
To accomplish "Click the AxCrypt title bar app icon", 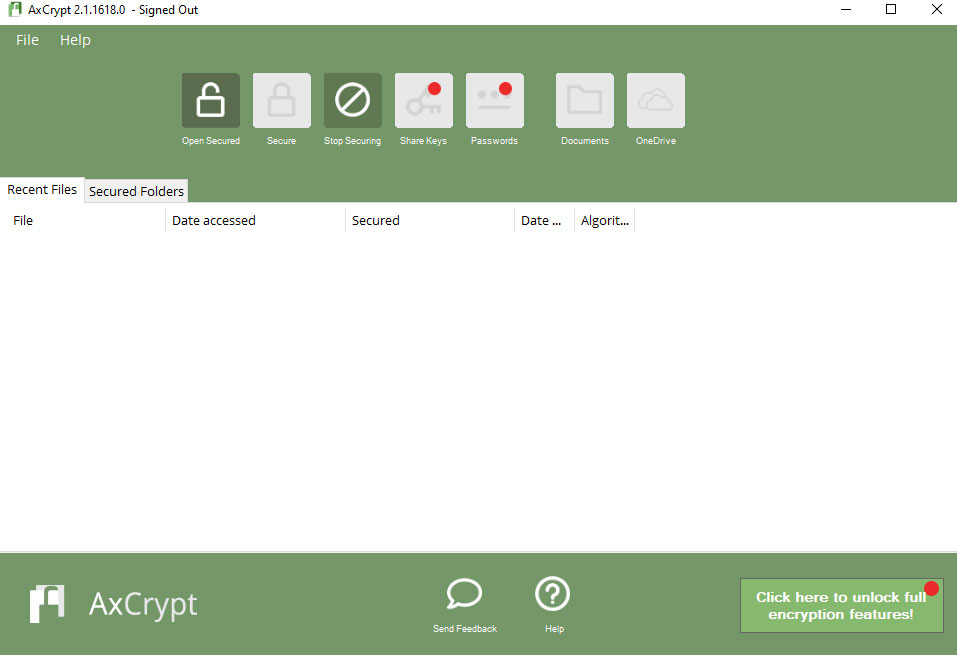I will (15, 10).
